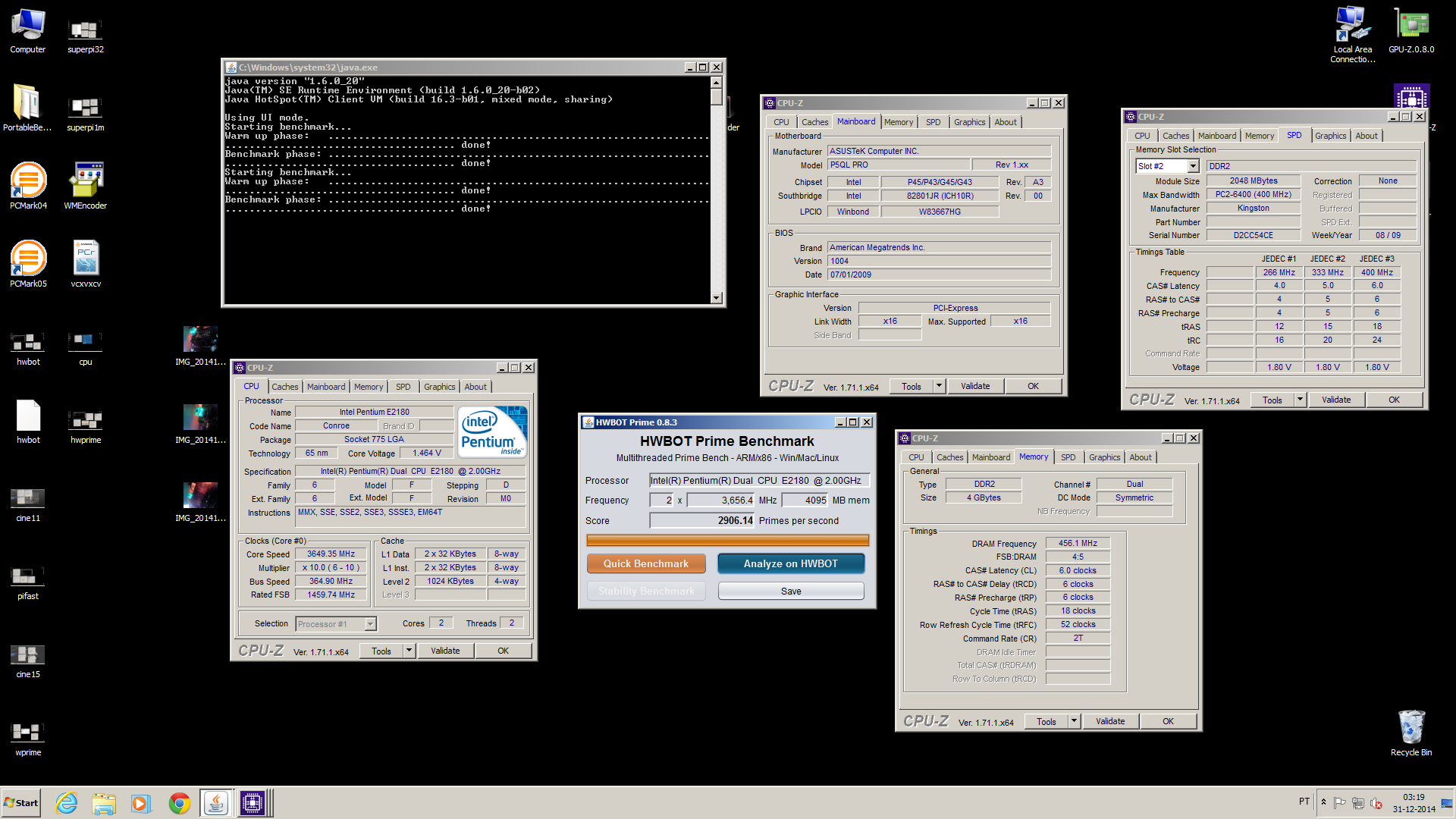Open the cpu desktop image icon
This screenshot has height=819, width=1456.
tap(86, 349)
